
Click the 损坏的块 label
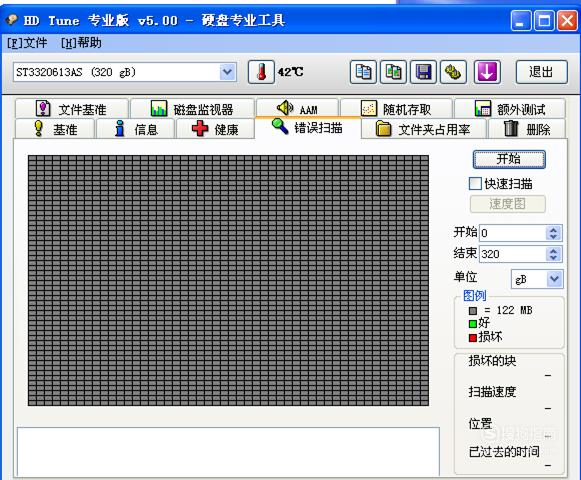[x=492, y=360]
